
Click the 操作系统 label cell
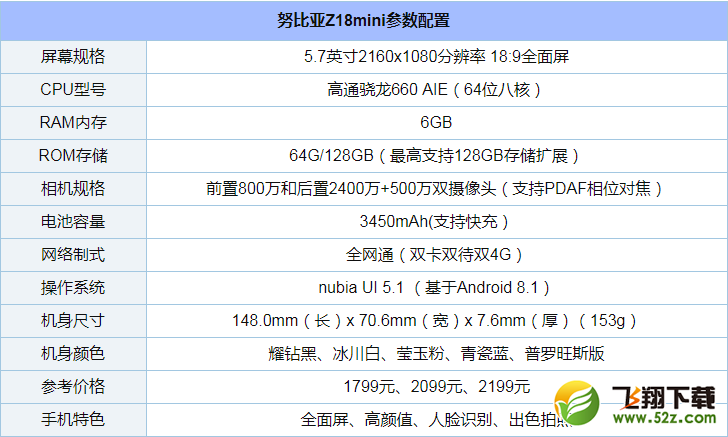pyautogui.click(x=73, y=287)
